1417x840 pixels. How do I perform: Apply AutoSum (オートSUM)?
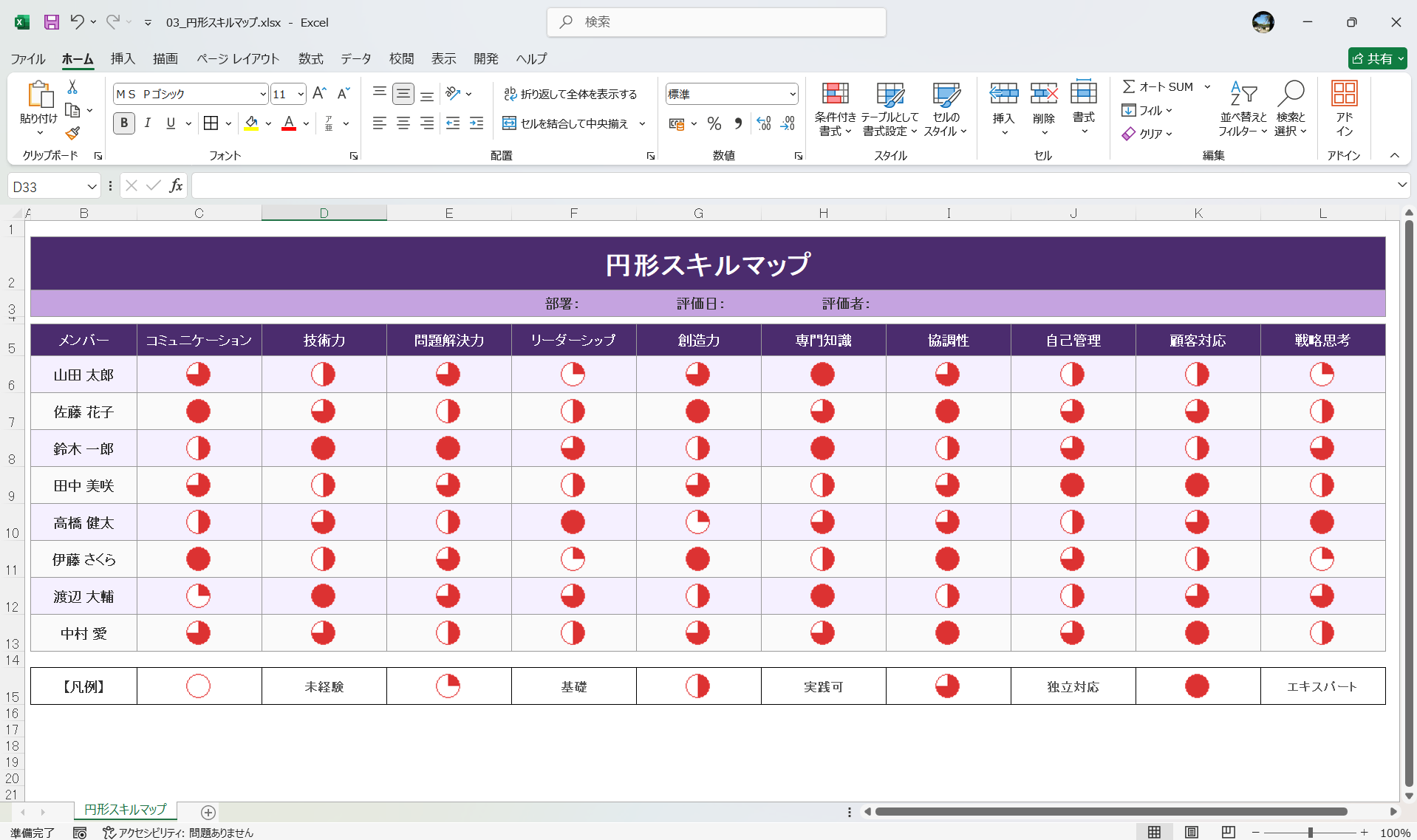coord(1160,86)
